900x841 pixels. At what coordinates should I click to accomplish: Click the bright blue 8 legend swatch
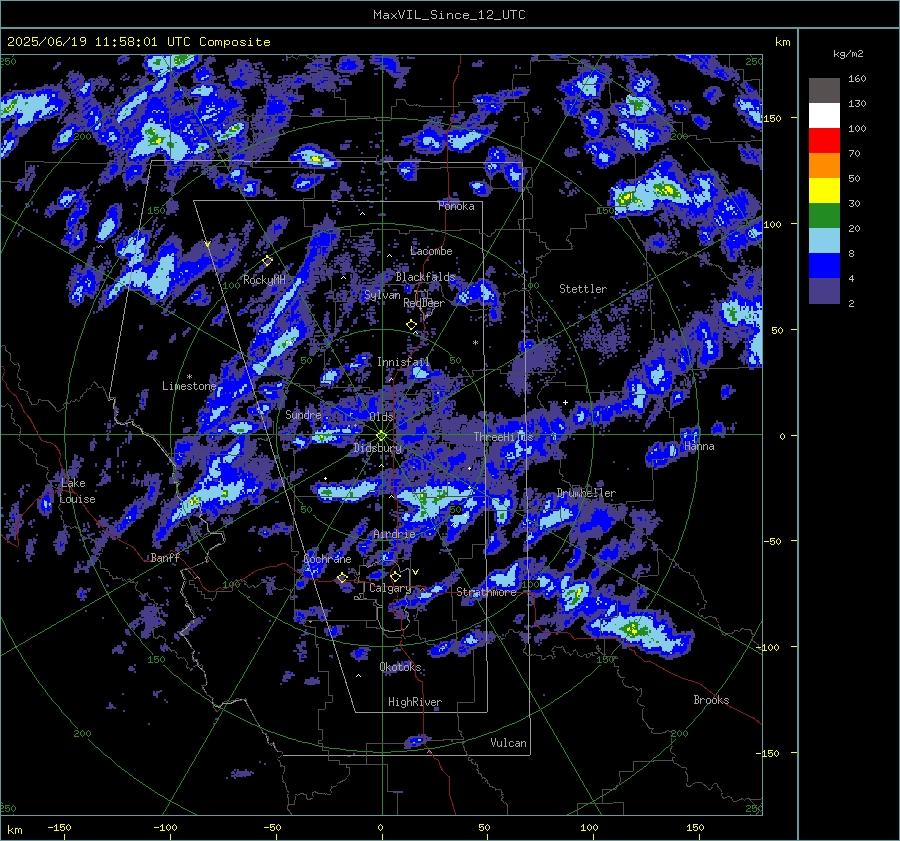(824, 266)
